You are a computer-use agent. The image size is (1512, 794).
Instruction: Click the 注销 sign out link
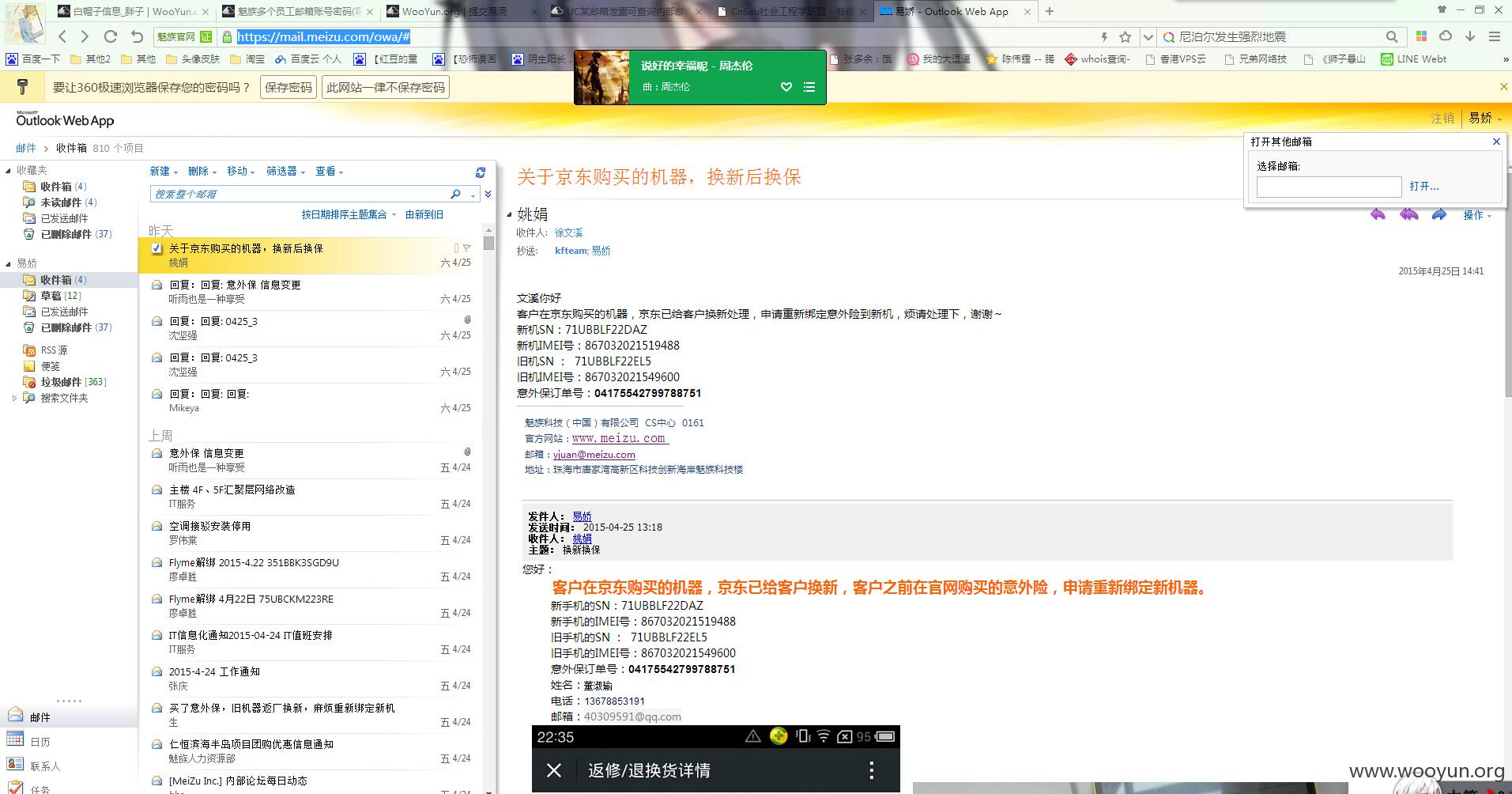coord(1442,118)
